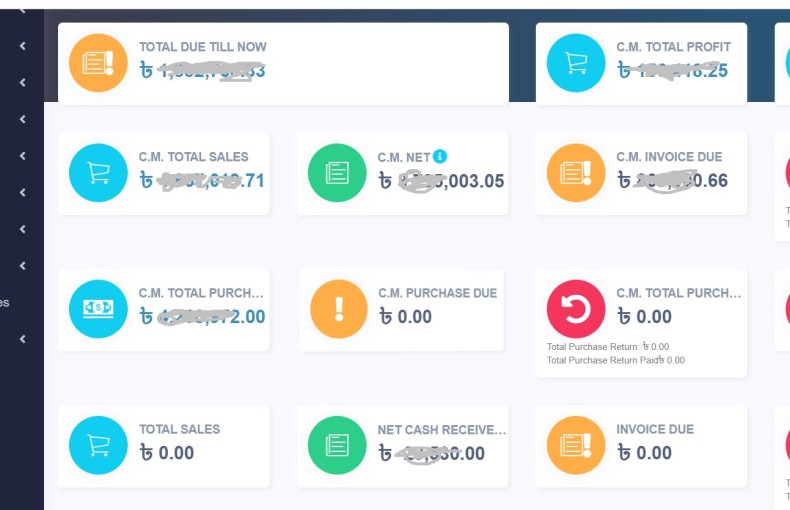
Task: Click the orange Total Due Till Now invoice icon
Action: click(98, 63)
